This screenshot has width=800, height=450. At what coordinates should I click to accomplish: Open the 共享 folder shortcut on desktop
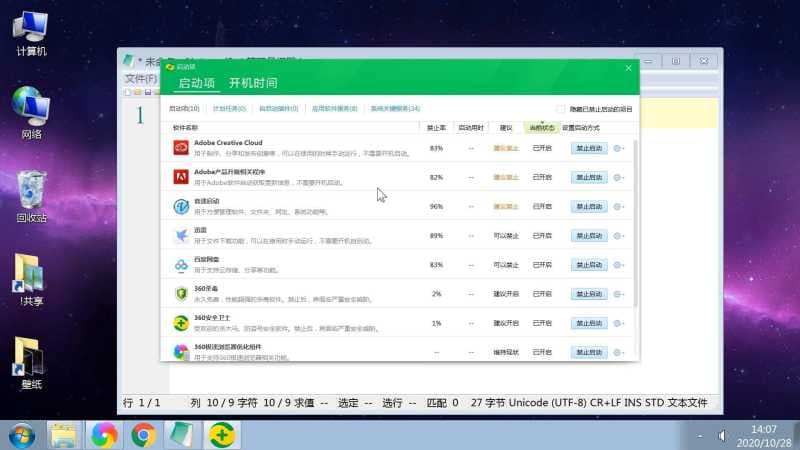tap(30, 280)
